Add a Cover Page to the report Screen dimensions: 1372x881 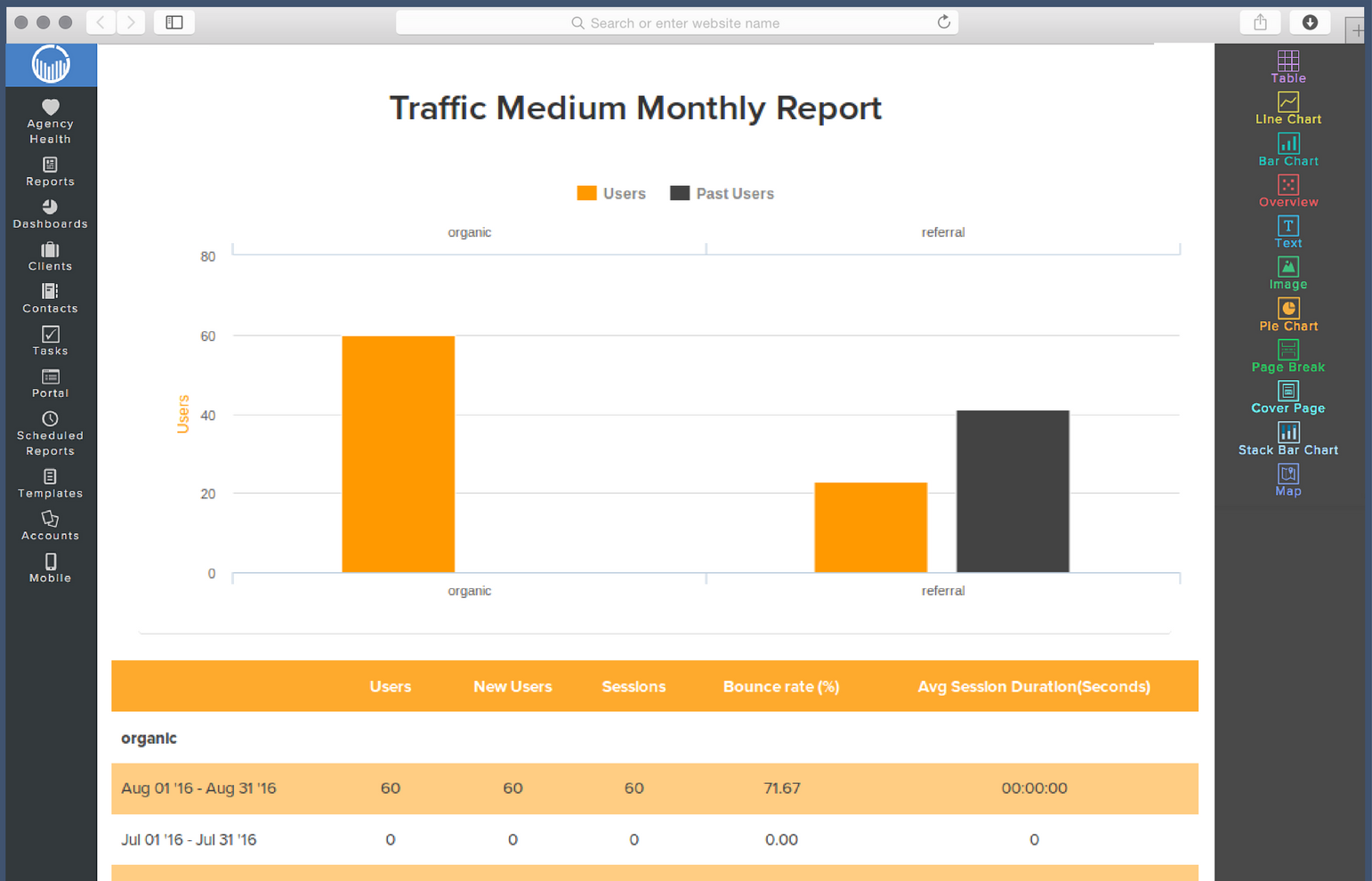pos(1288,397)
